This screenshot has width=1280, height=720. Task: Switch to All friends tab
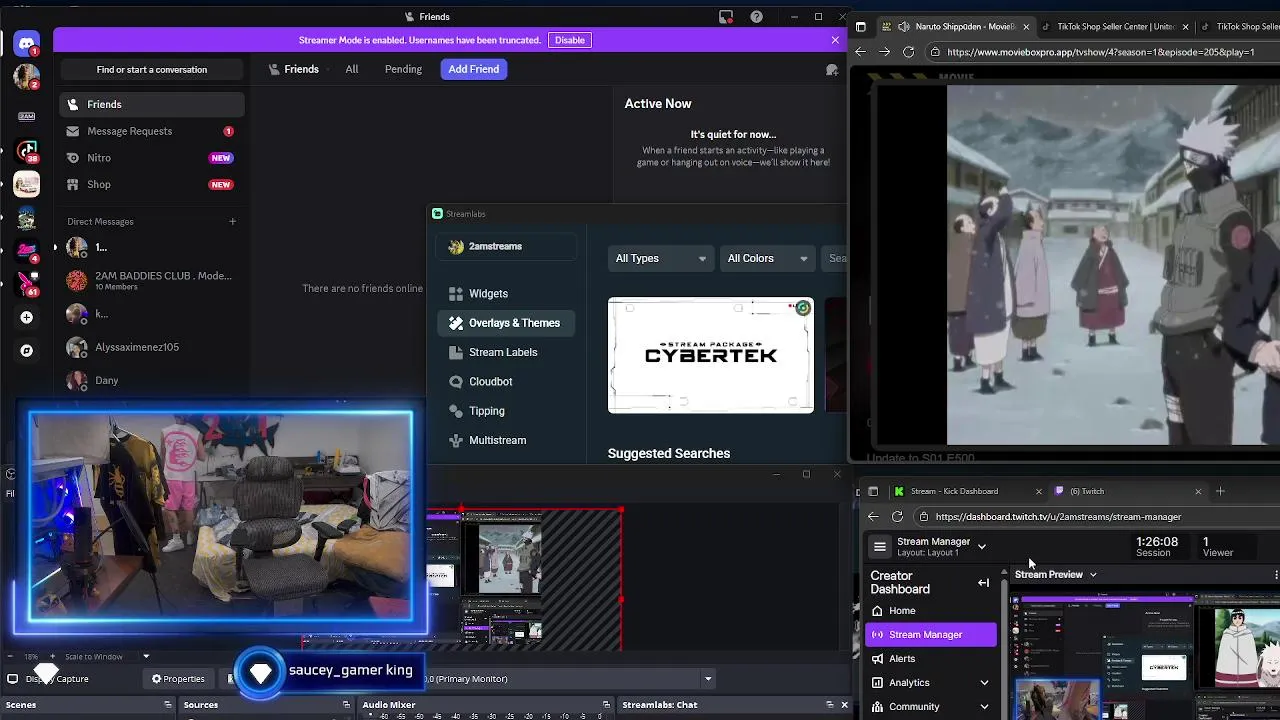click(x=352, y=69)
